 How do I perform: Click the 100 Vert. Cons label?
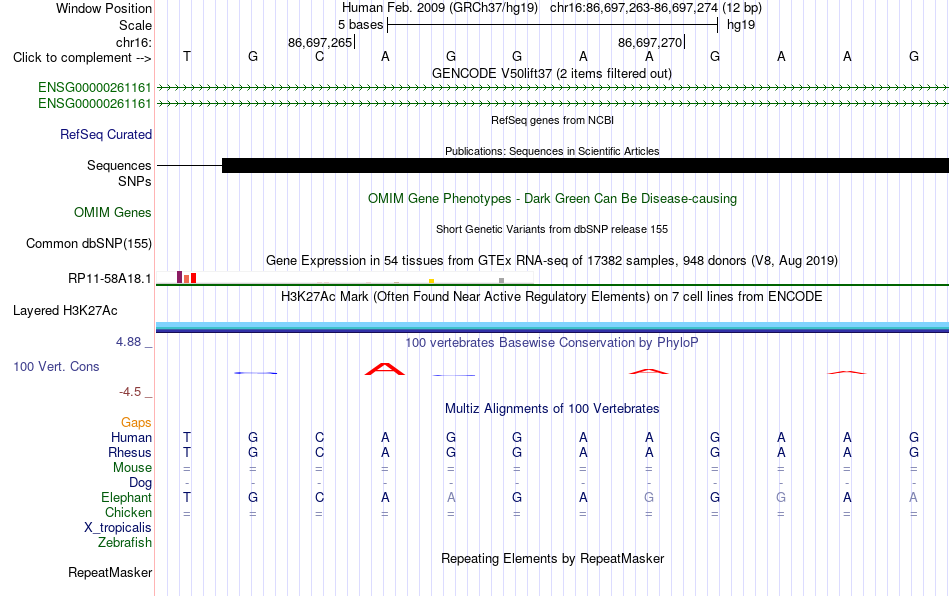tap(56, 366)
